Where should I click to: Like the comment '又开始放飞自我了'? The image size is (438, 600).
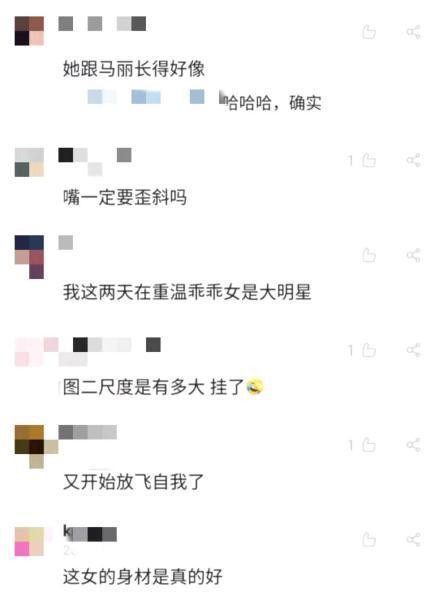click(369, 445)
